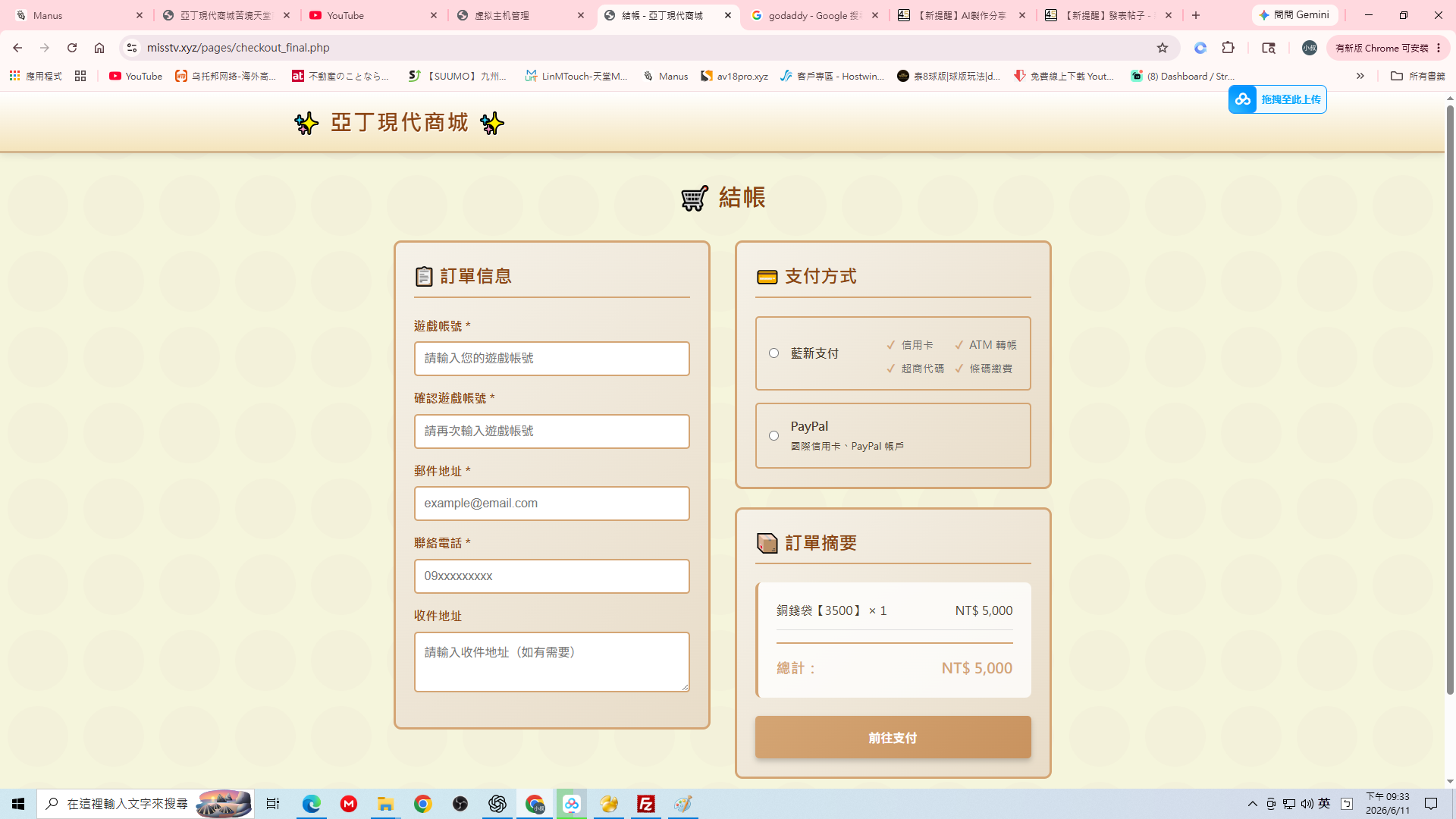
Task: Switch to the Manus tab
Action: [79, 15]
